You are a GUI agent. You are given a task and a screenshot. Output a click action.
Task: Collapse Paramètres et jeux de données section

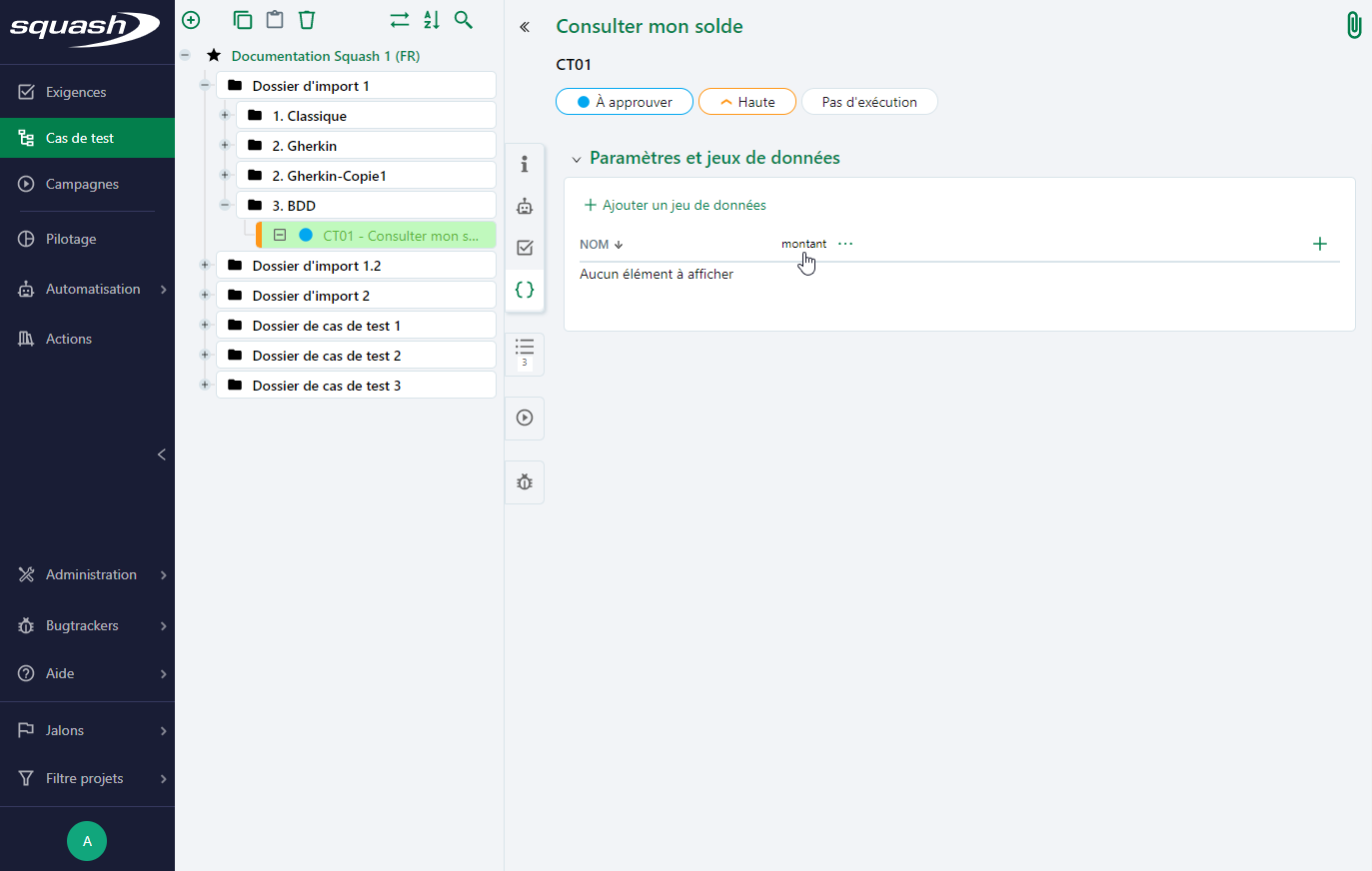(x=577, y=159)
